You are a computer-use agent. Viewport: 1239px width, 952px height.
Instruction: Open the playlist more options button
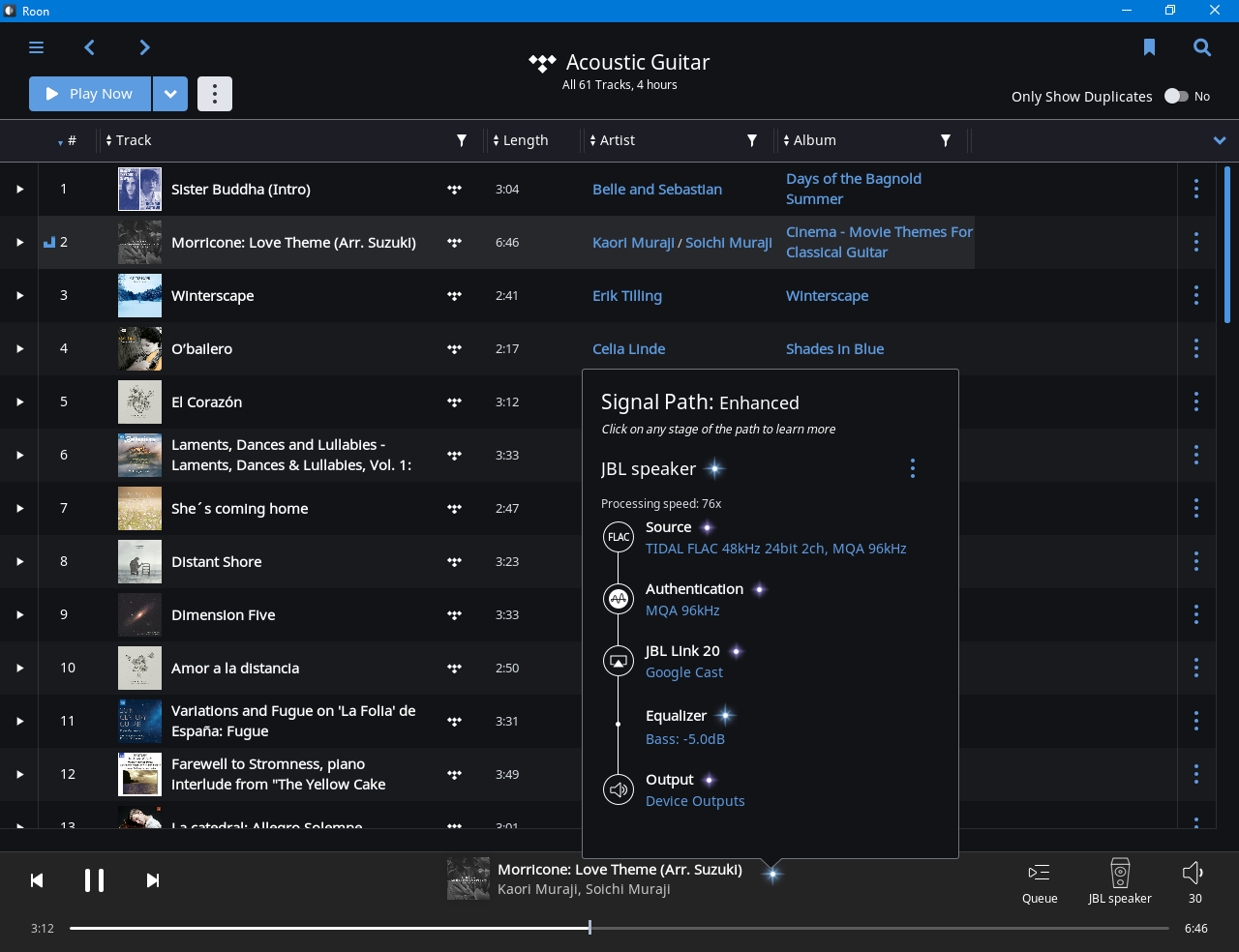point(215,94)
